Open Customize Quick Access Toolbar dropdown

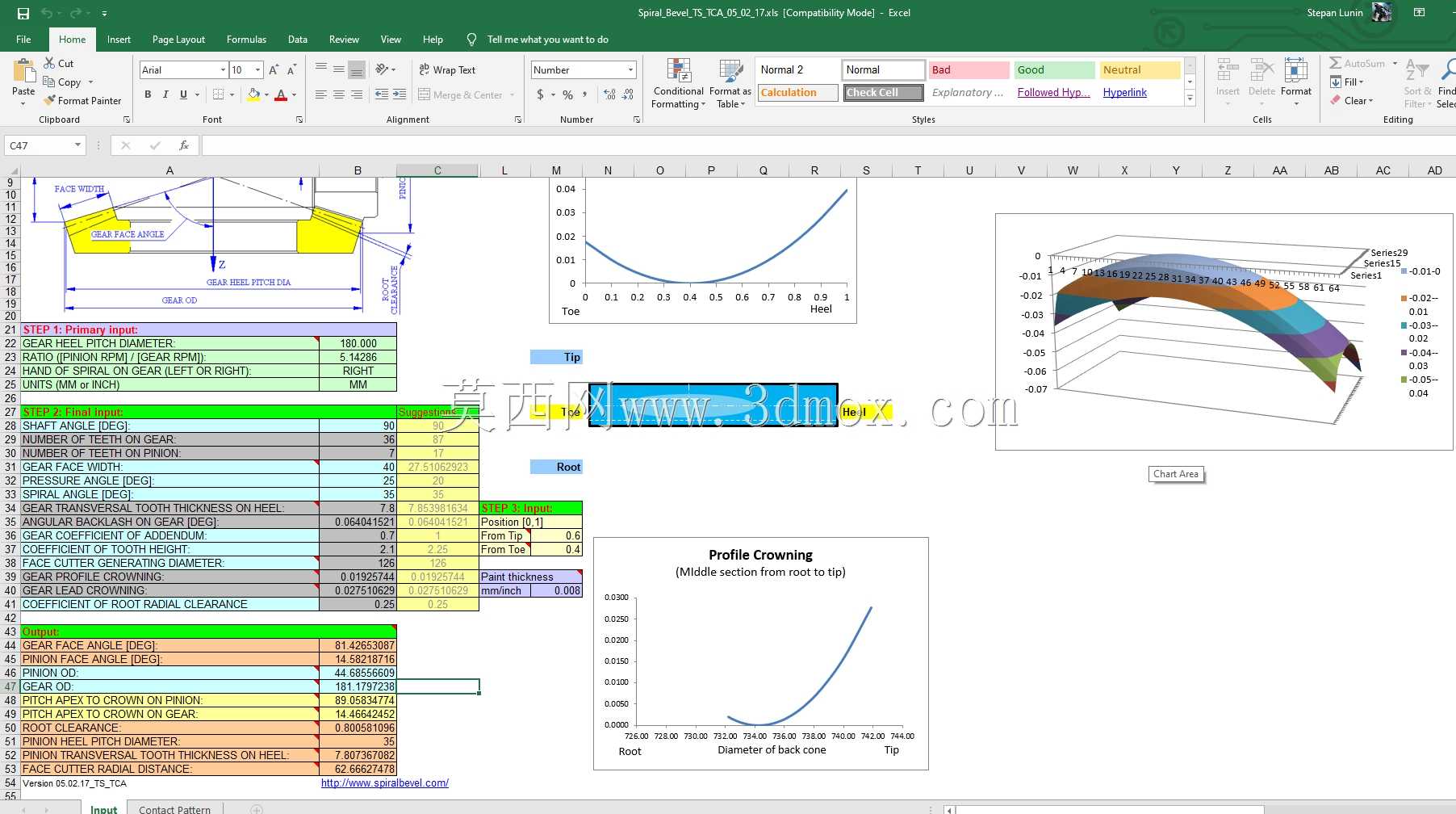[105, 14]
